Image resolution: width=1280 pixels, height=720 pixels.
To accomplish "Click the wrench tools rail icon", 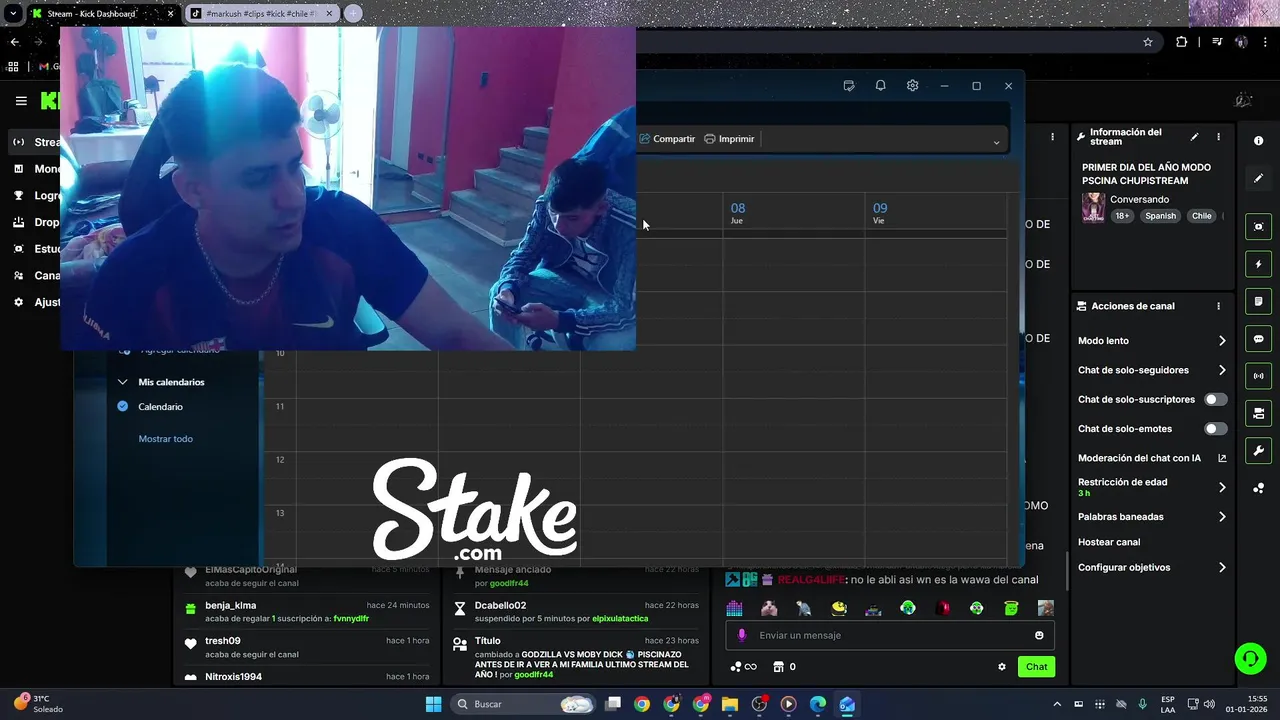I will point(1258,451).
